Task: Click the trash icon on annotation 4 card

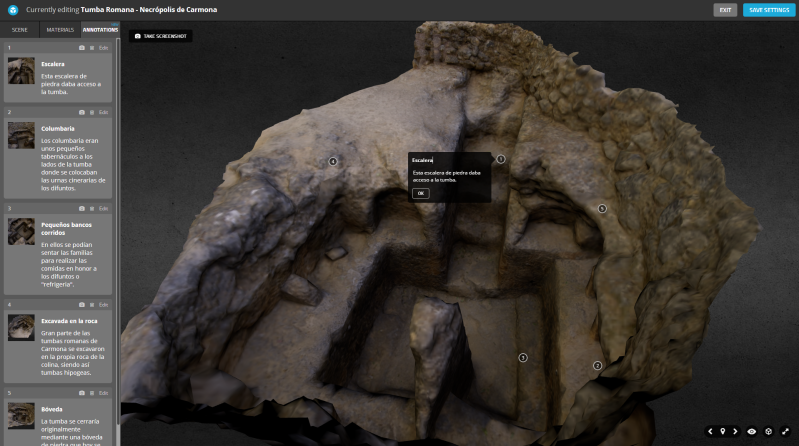Action: pos(91,304)
